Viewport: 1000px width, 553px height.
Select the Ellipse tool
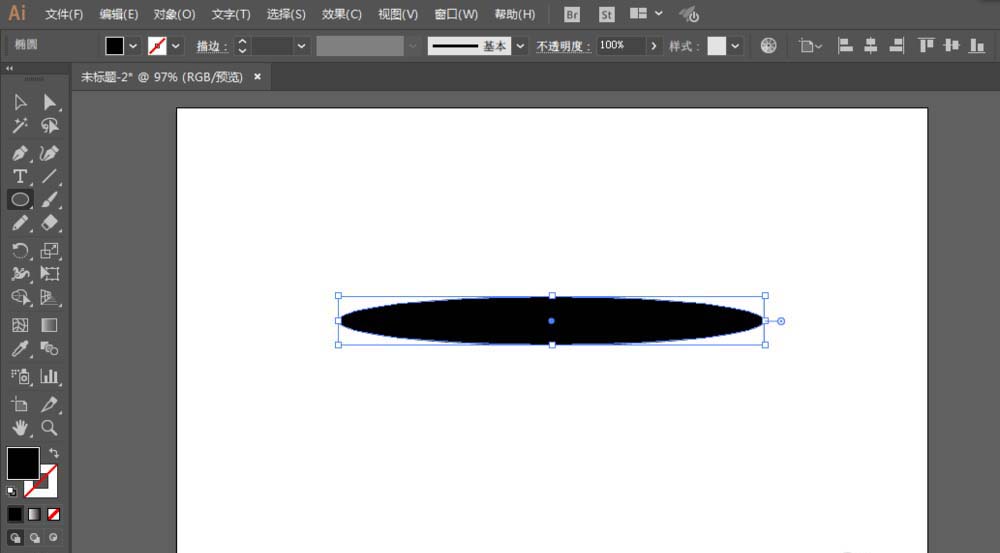click(20, 200)
